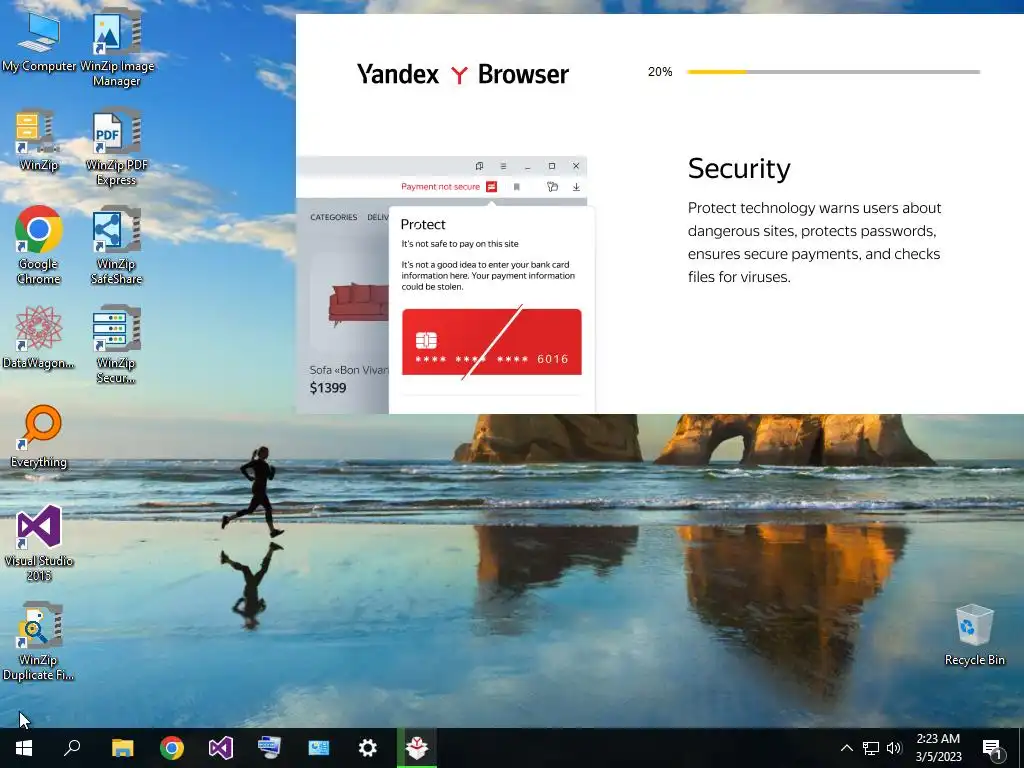
Task: Click the Security heading
Action: [739, 169]
